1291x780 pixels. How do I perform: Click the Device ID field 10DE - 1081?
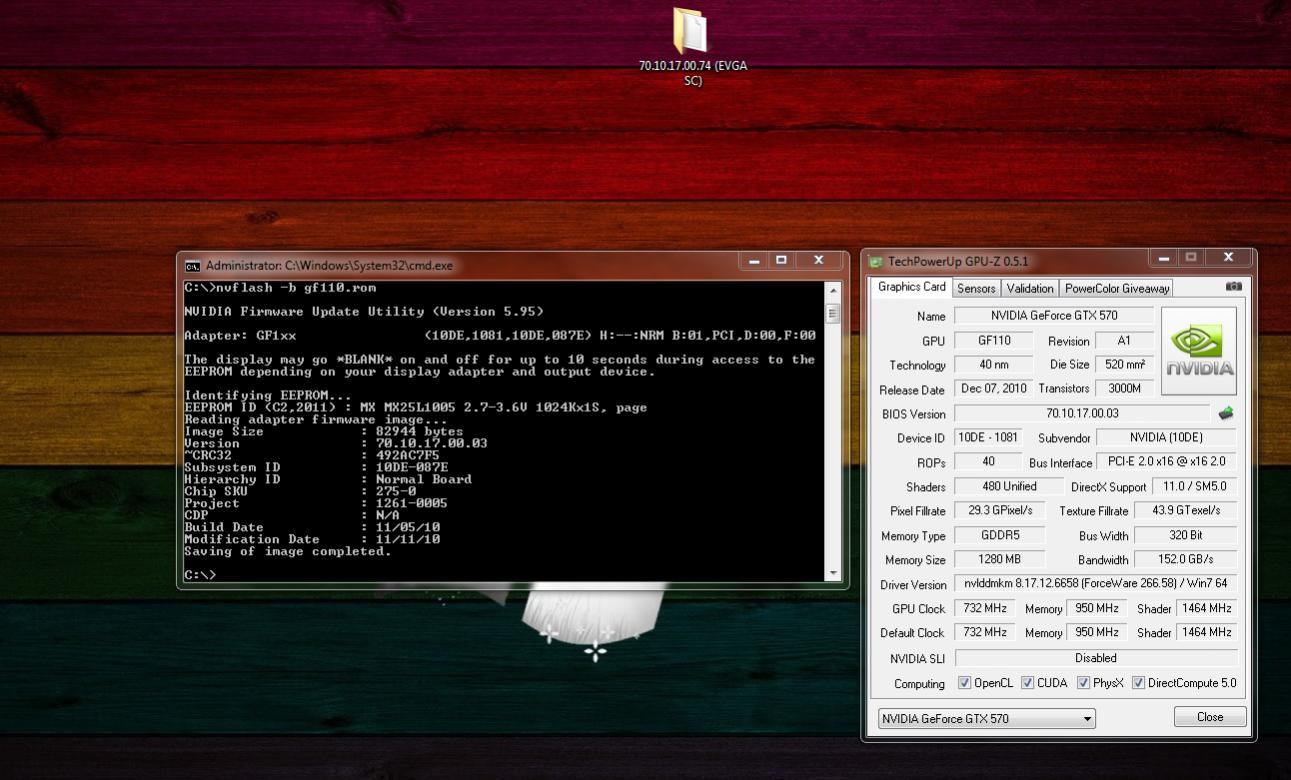click(x=988, y=438)
